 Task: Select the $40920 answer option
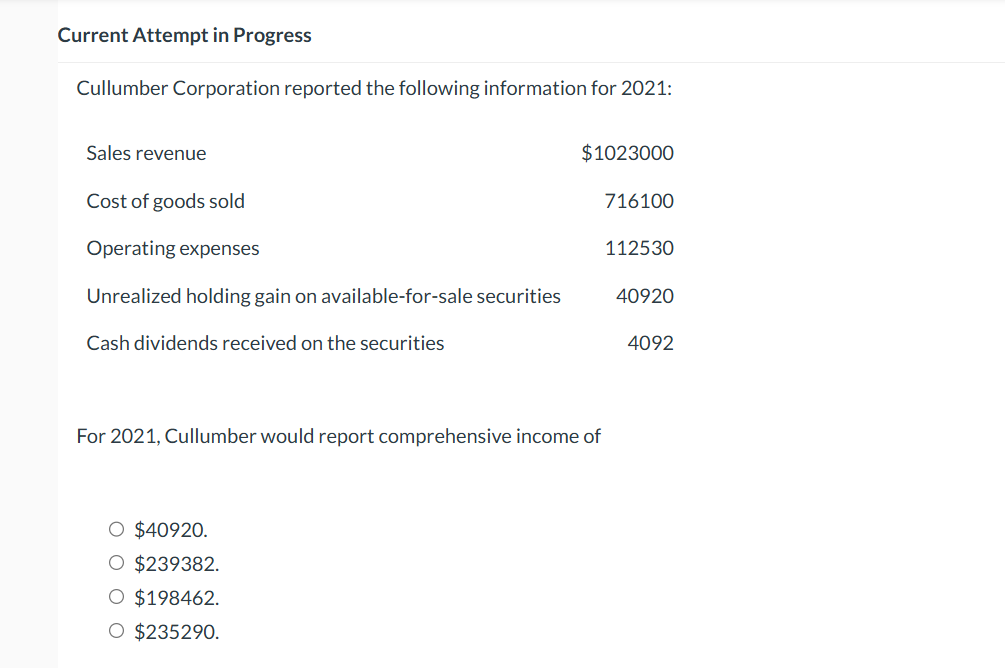click(x=116, y=529)
